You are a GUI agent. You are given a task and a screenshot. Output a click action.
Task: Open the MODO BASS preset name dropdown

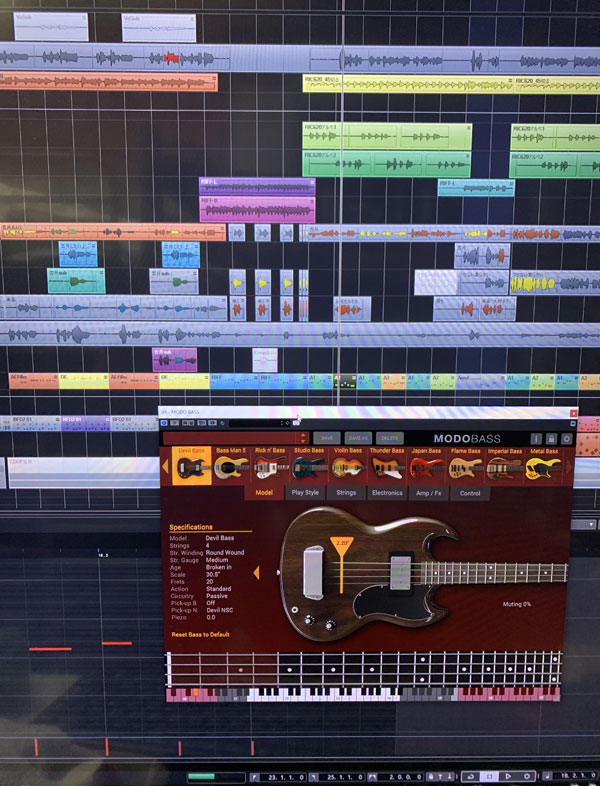pyautogui.click(x=230, y=439)
